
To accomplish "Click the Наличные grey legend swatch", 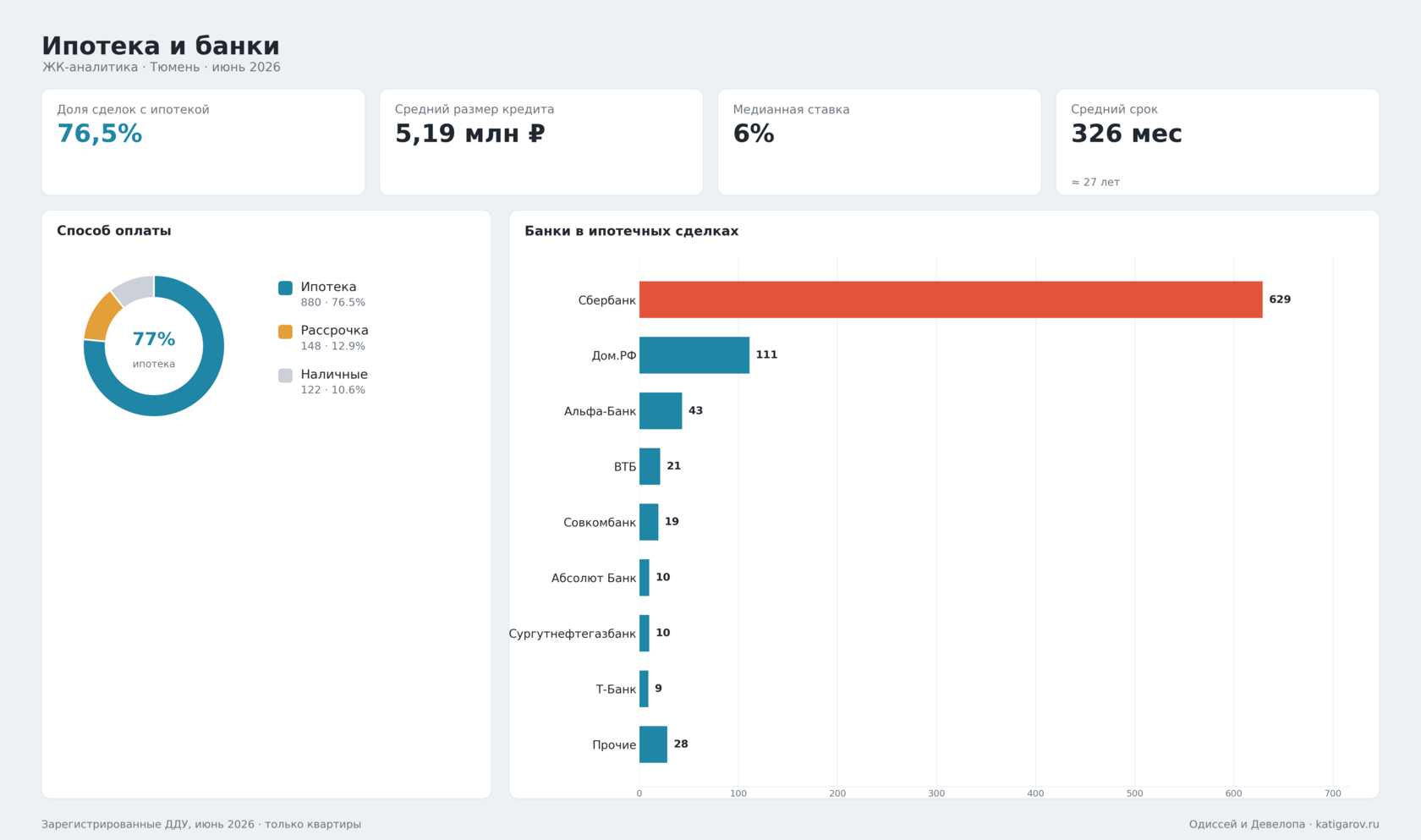I will (x=285, y=376).
